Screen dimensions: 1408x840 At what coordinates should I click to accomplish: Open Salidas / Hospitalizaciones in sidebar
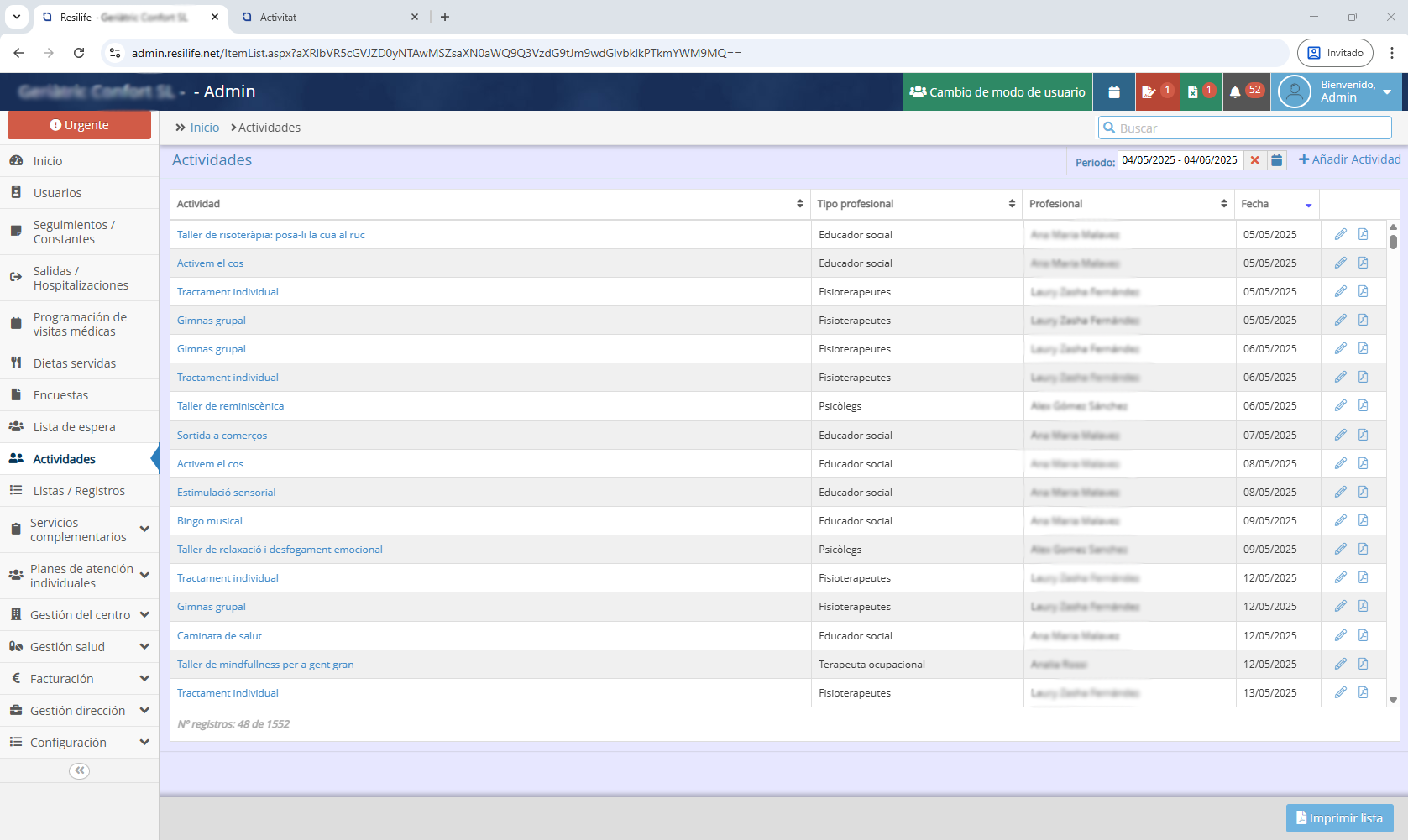(80, 278)
